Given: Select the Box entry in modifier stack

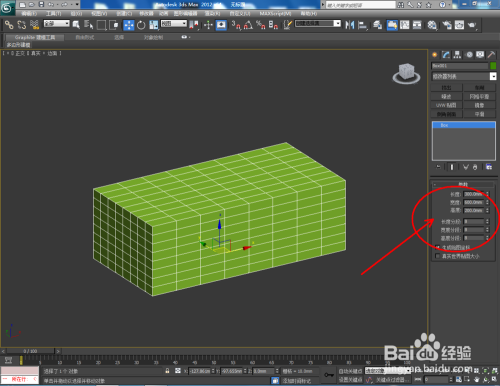Looking at the screenshot, I should tap(463, 125).
